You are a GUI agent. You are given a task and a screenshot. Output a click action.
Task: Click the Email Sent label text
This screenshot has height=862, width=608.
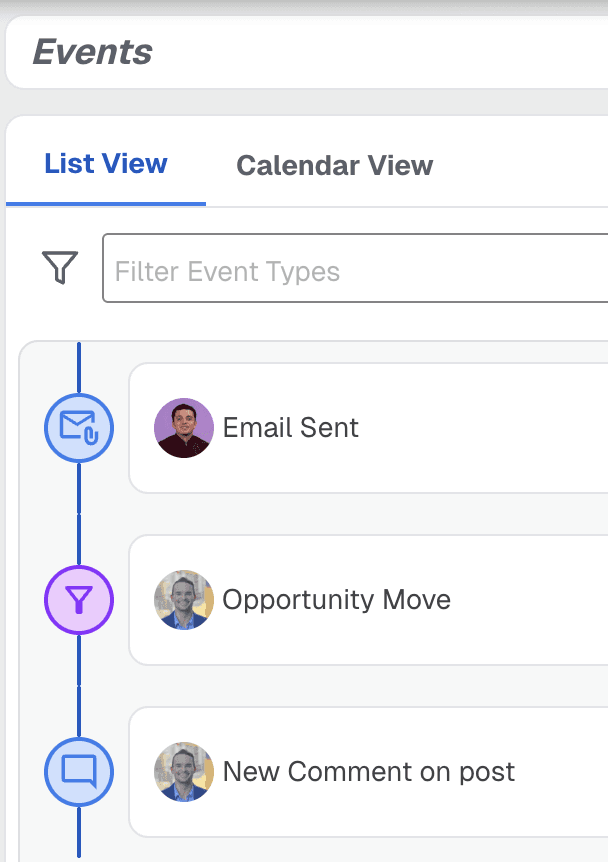pos(291,427)
